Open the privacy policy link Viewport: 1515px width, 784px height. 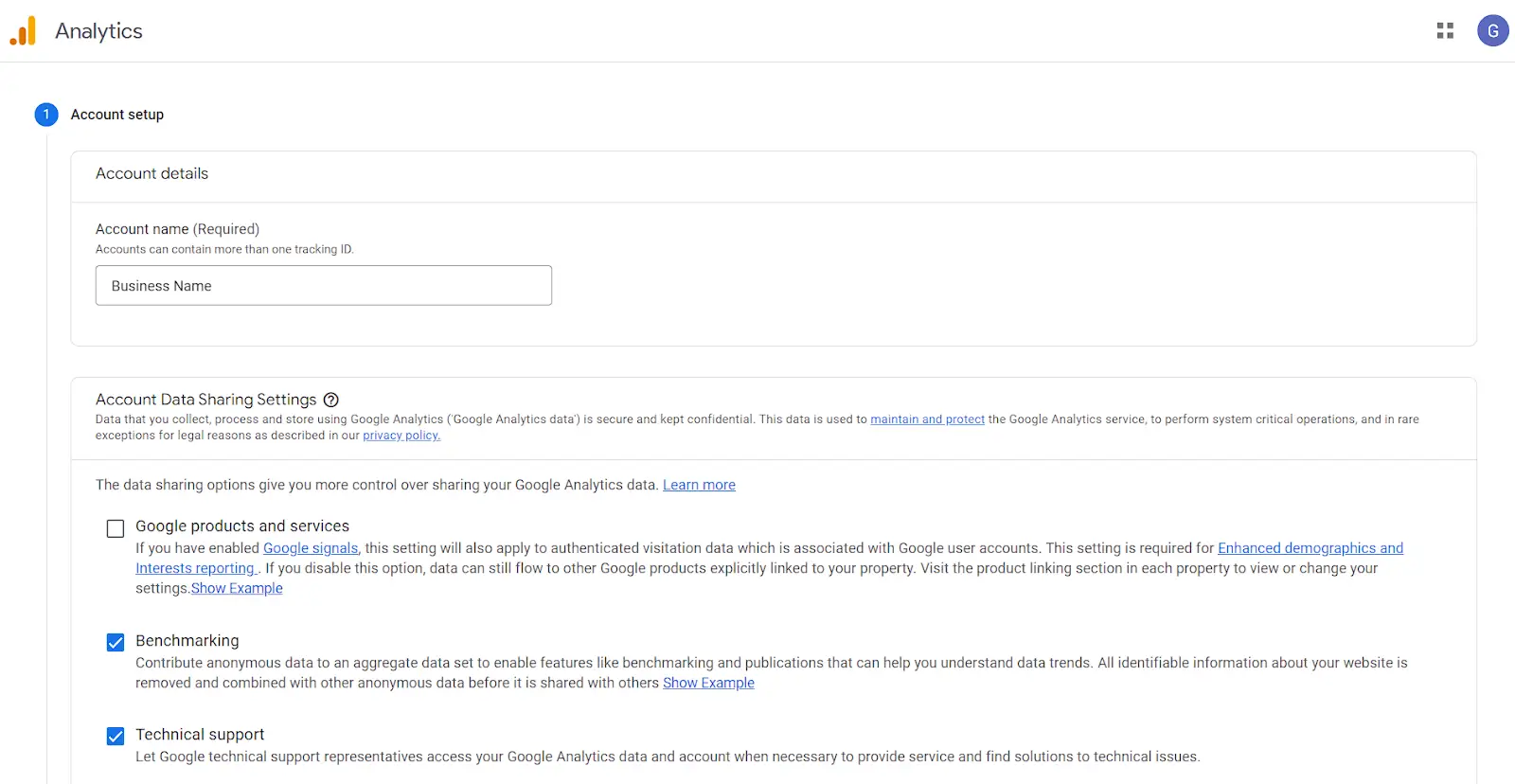[401, 436]
